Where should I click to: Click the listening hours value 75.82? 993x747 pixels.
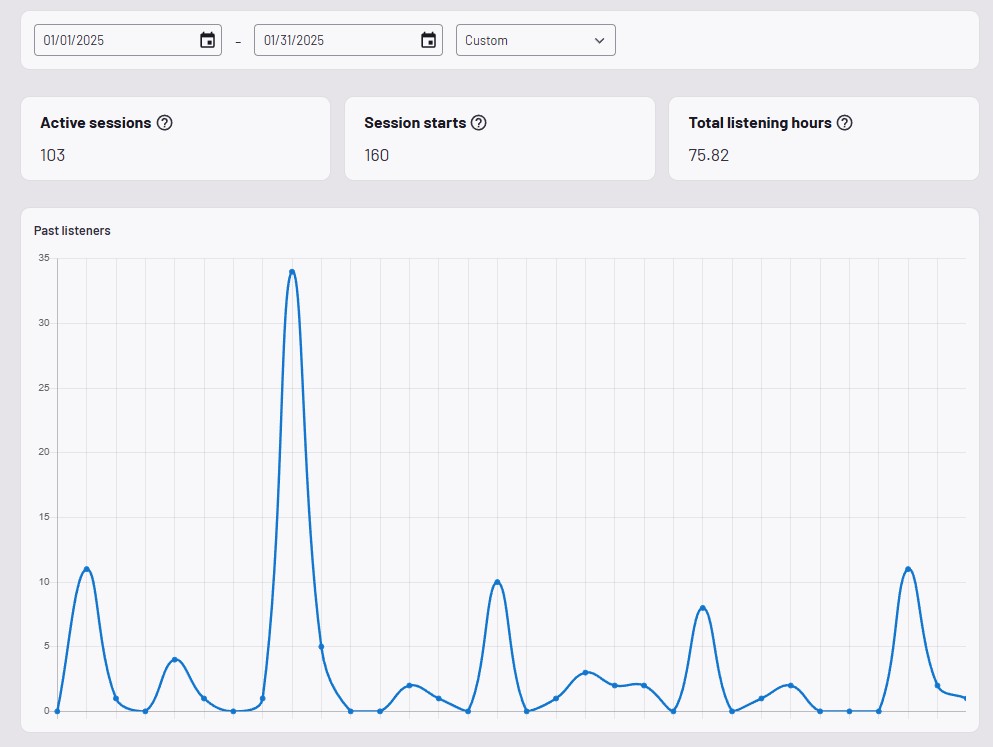709,155
